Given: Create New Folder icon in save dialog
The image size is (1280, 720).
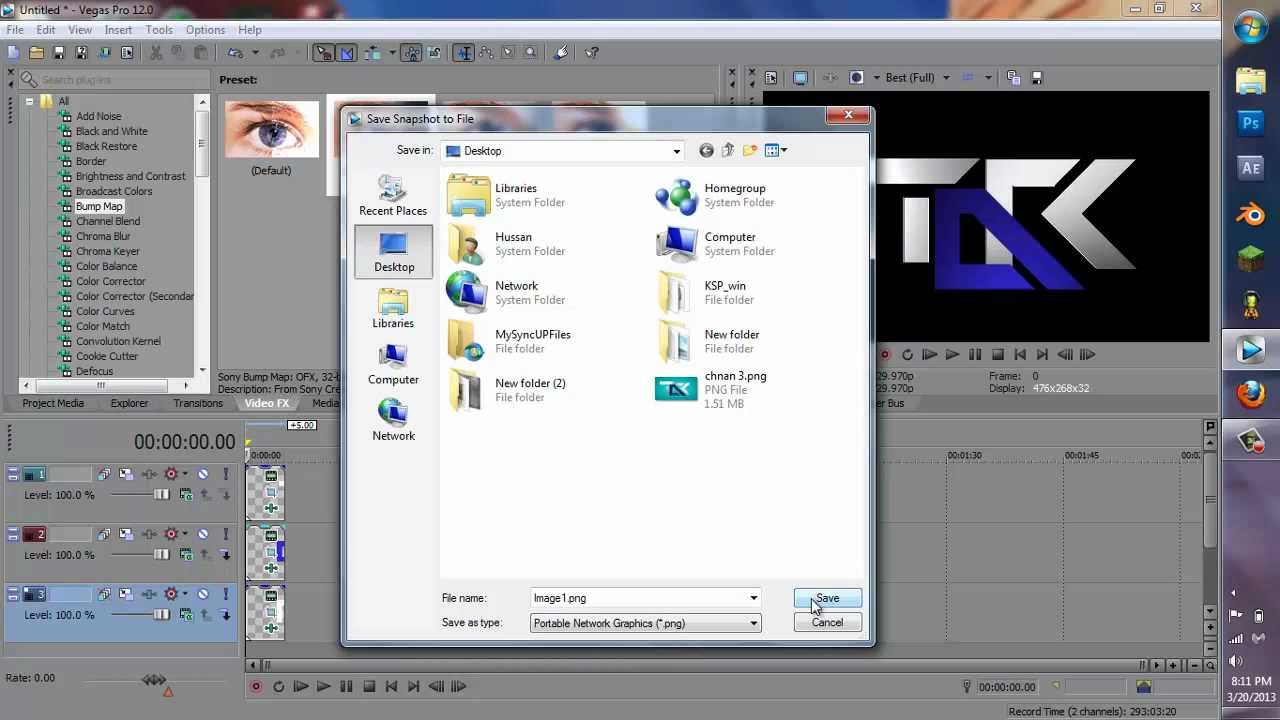Looking at the screenshot, I should (750, 150).
